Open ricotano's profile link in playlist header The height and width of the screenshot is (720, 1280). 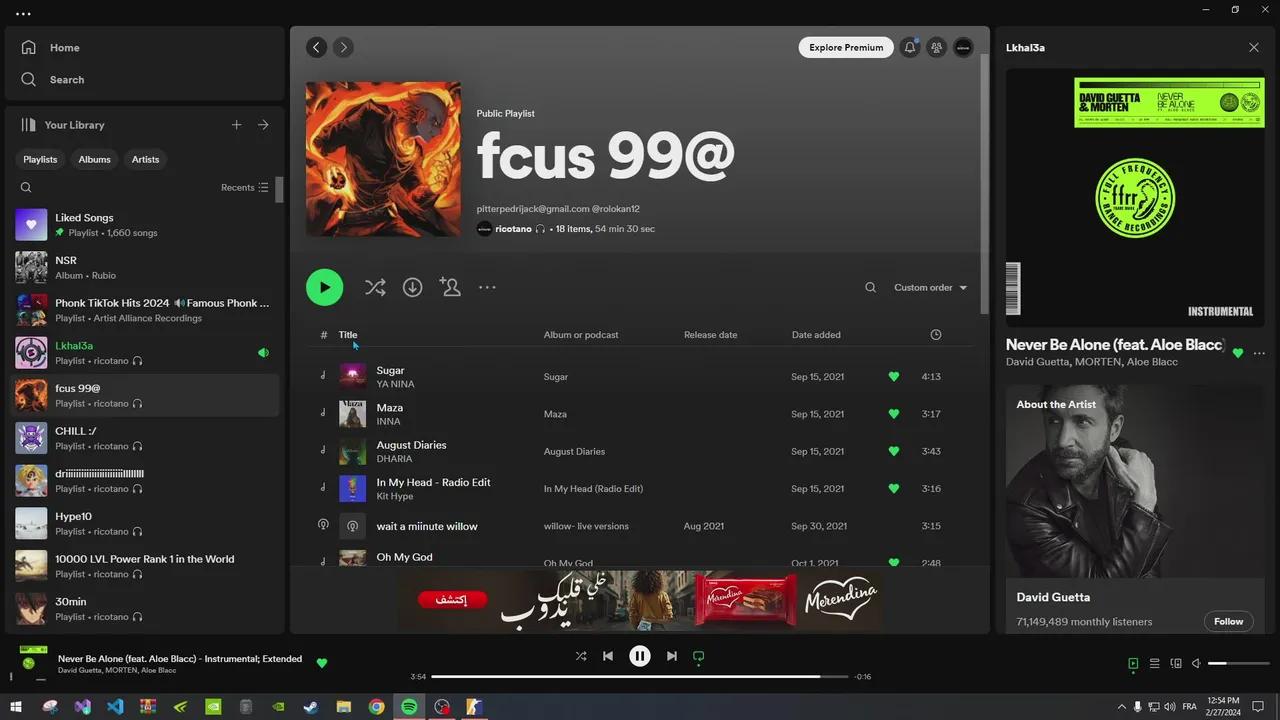point(513,229)
